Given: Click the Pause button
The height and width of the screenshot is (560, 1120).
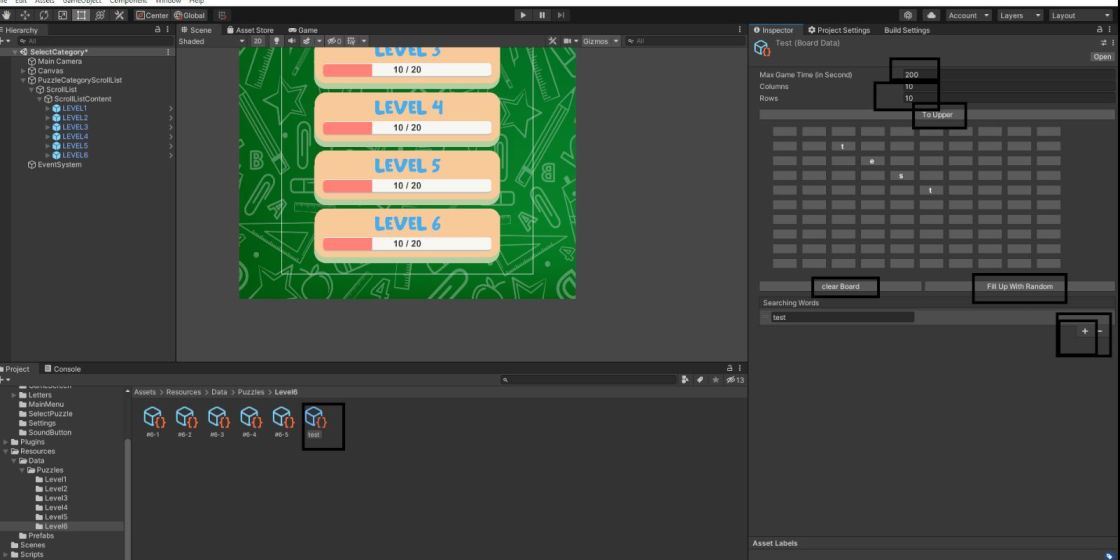Looking at the screenshot, I should (x=542, y=15).
